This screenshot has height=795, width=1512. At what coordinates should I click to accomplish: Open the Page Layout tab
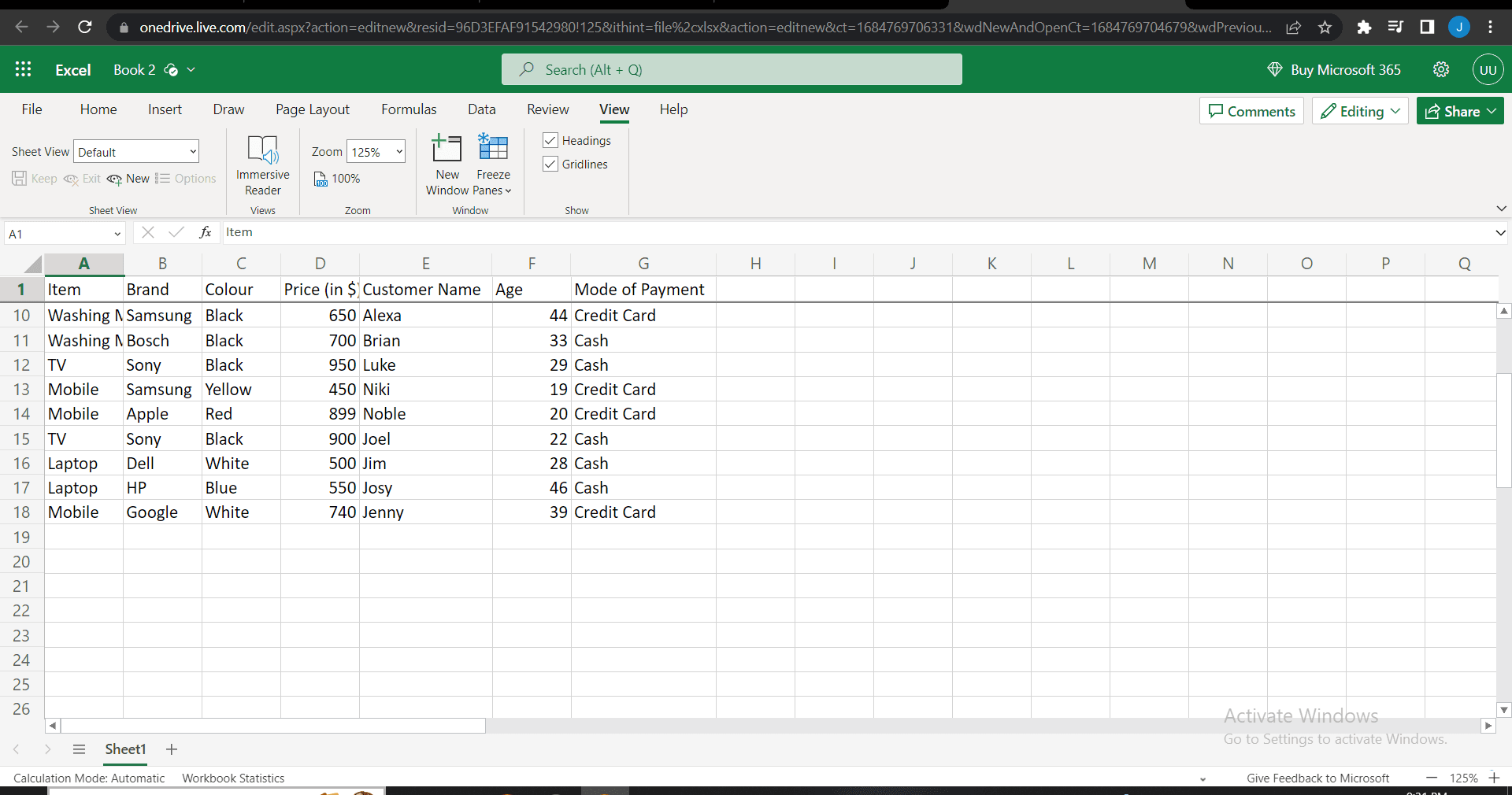(x=312, y=109)
